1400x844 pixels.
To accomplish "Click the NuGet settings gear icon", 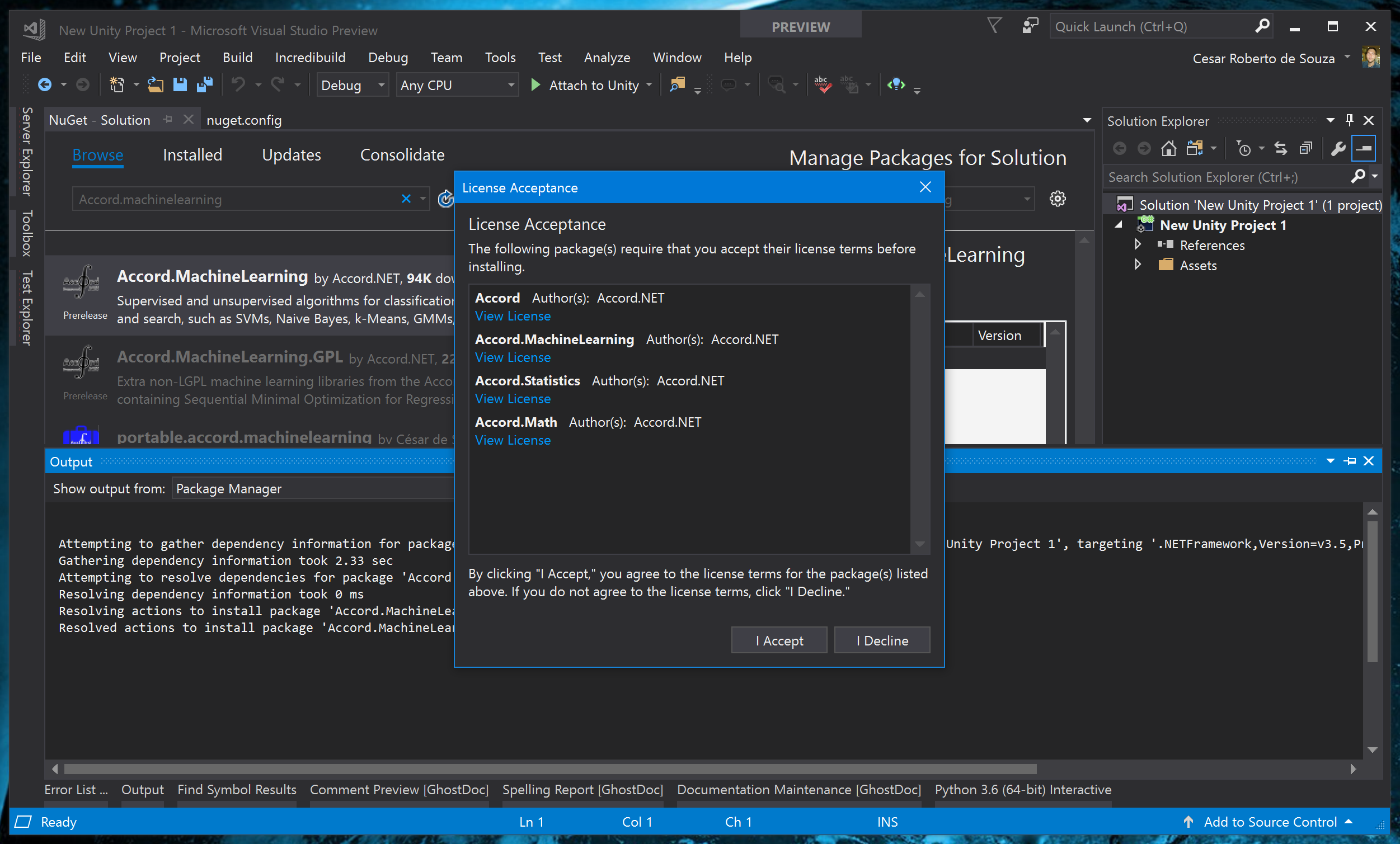I will 1058,199.
